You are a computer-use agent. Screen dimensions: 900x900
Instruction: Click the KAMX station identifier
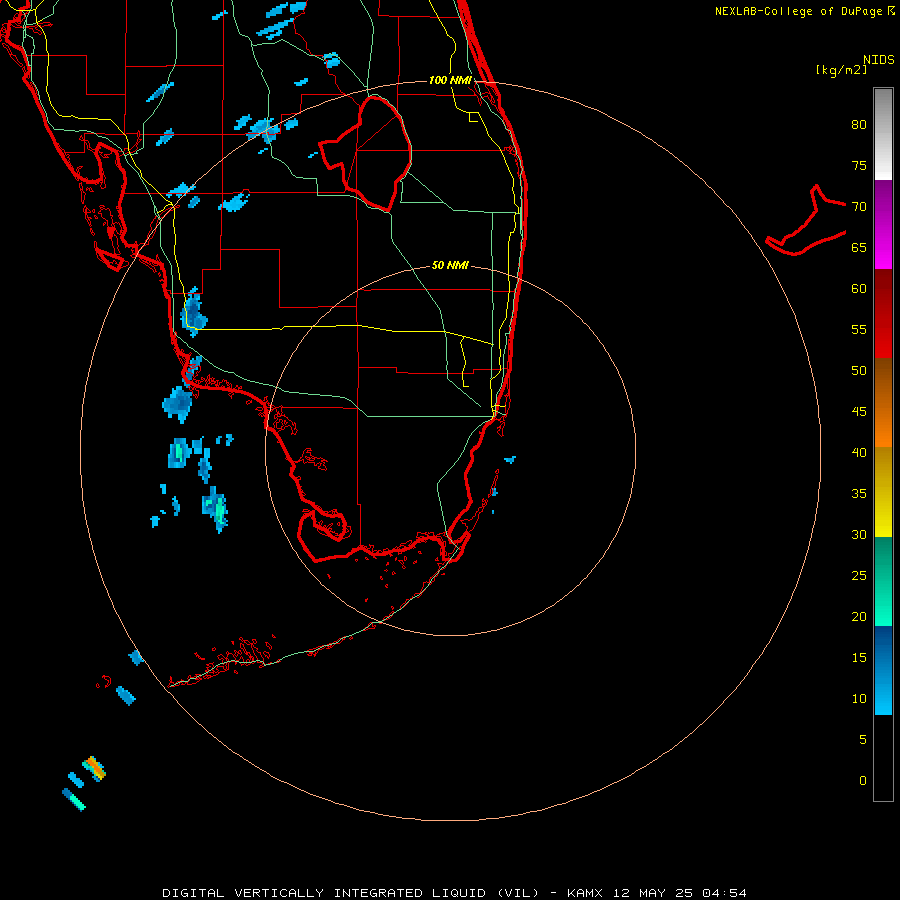click(584, 893)
